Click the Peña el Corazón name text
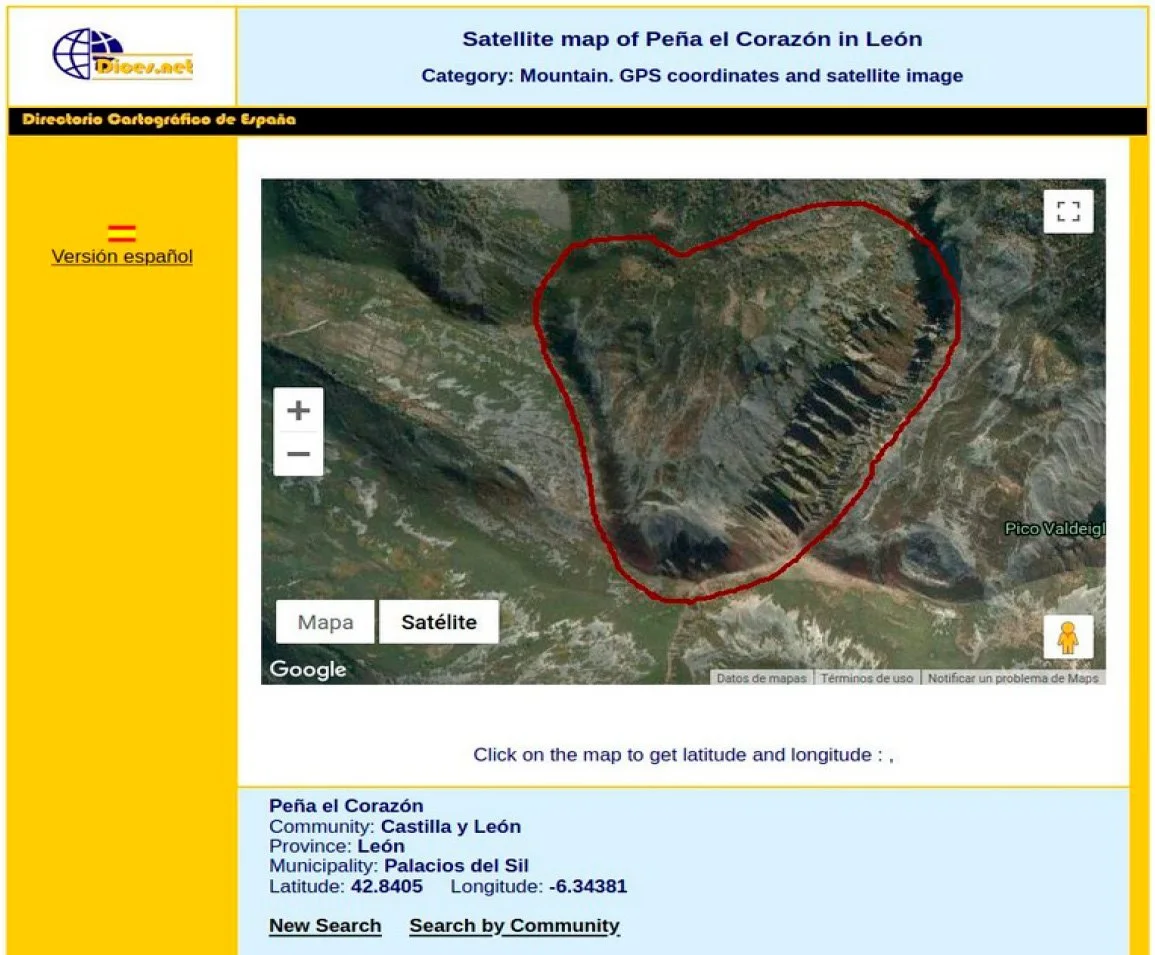Image resolution: width=1155 pixels, height=955 pixels. (x=346, y=805)
